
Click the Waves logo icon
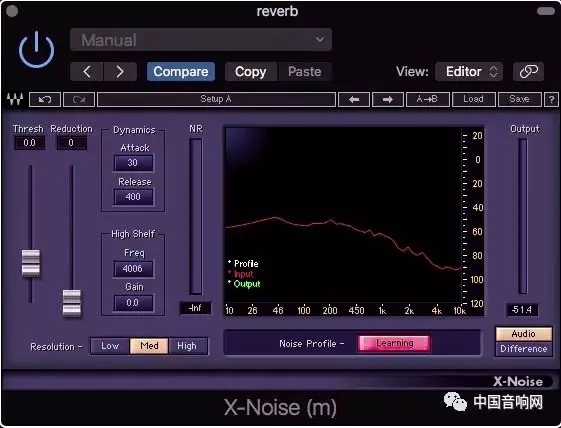pyautogui.click(x=15, y=99)
